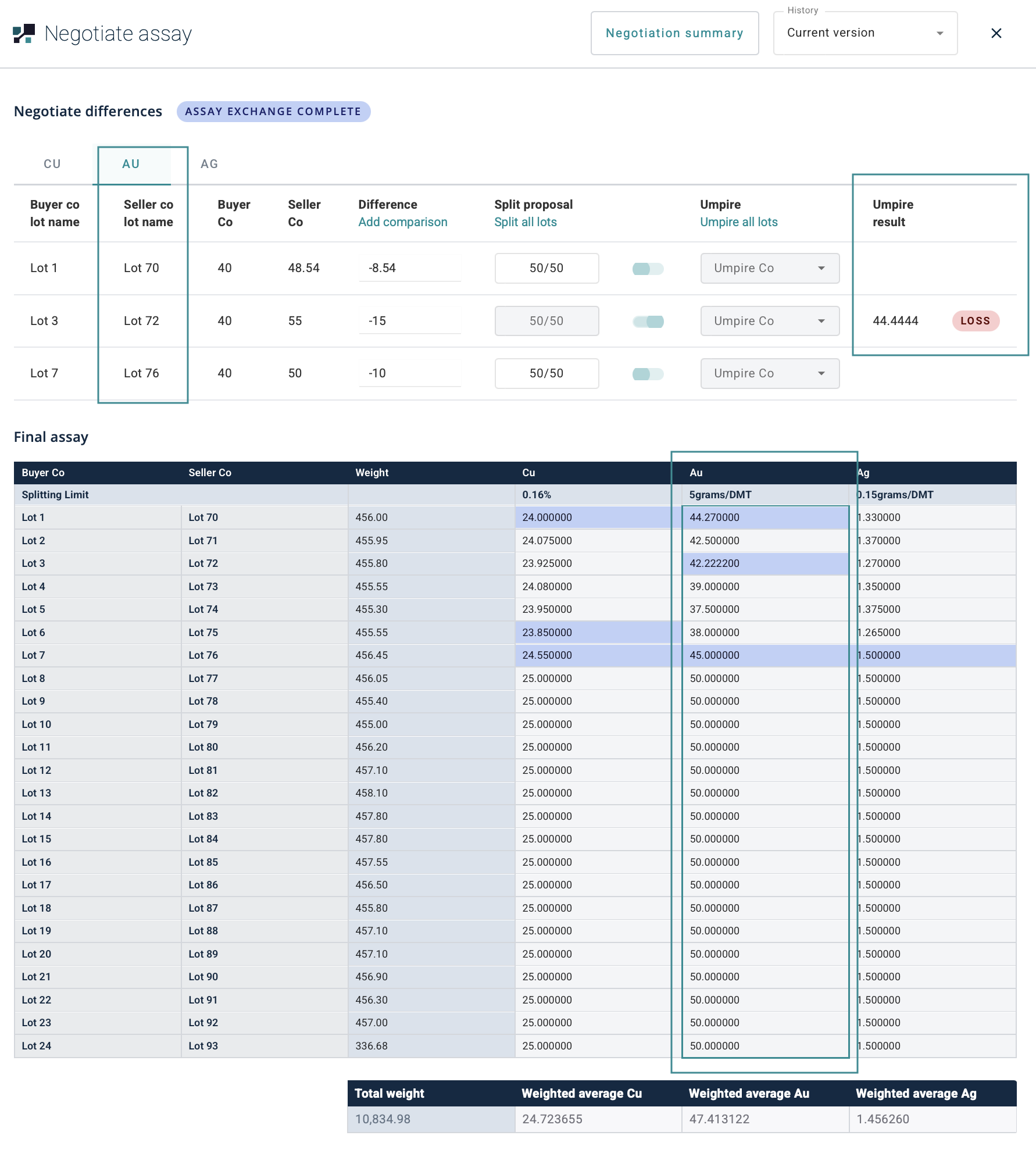The height and width of the screenshot is (1164, 1036).
Task: Open the Negotiation summary
Action: tap(674, 34)
